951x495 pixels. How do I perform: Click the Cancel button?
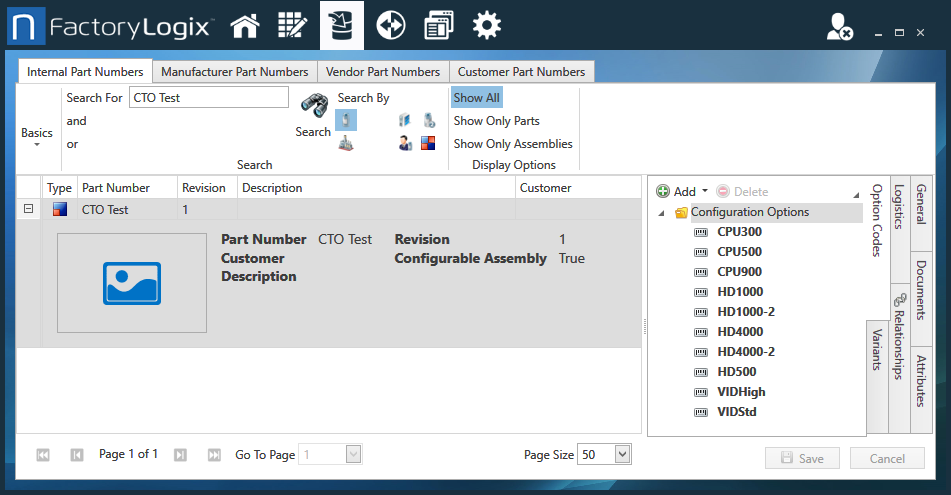point(887,458)
